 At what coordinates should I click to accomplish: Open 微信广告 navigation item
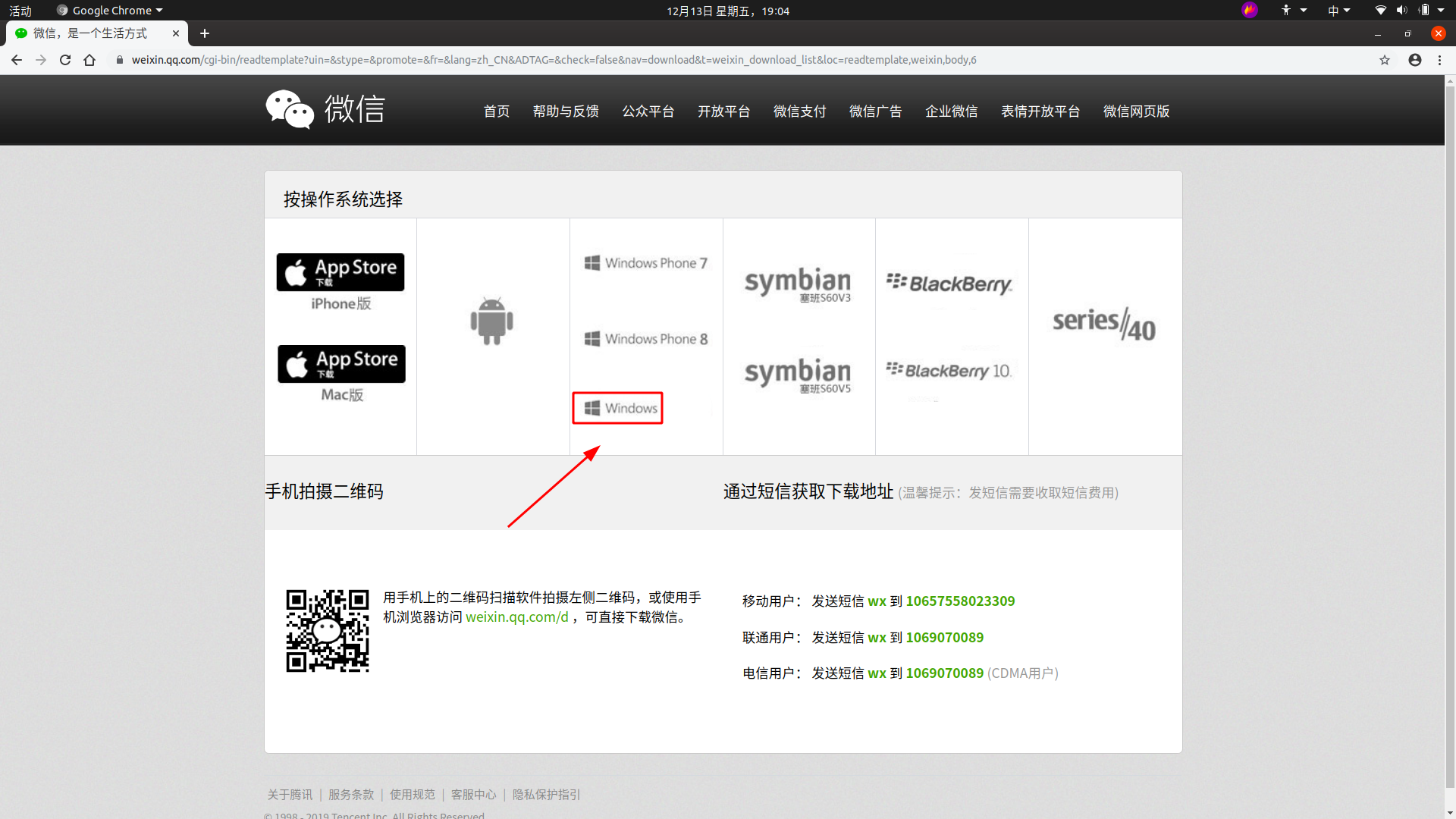[876, 111]
